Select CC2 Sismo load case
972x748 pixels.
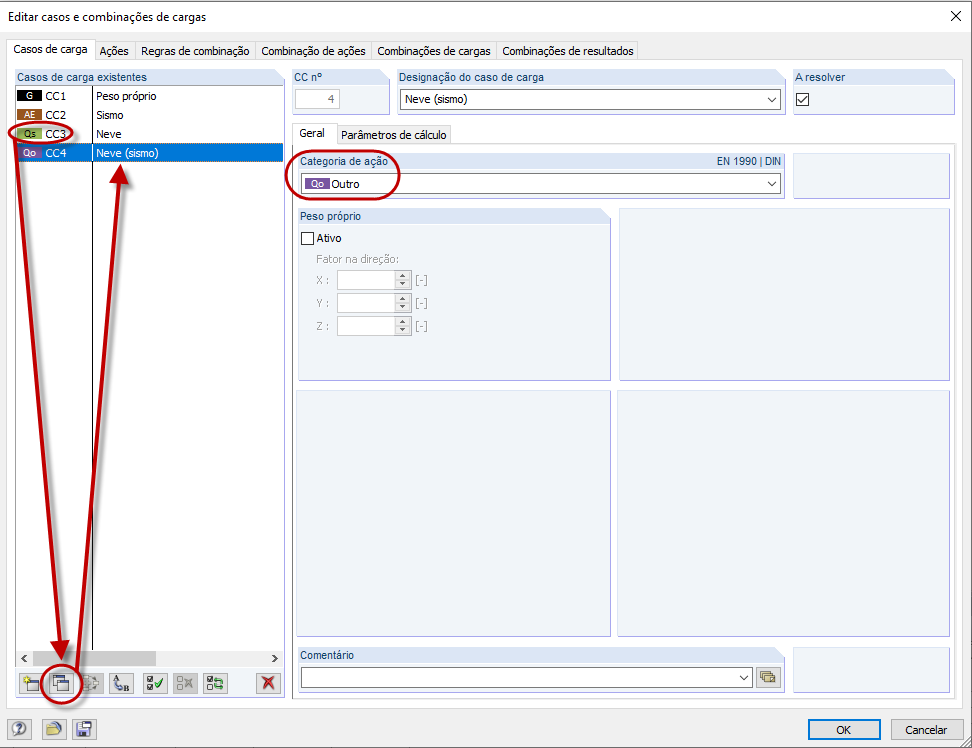[149, 115]
